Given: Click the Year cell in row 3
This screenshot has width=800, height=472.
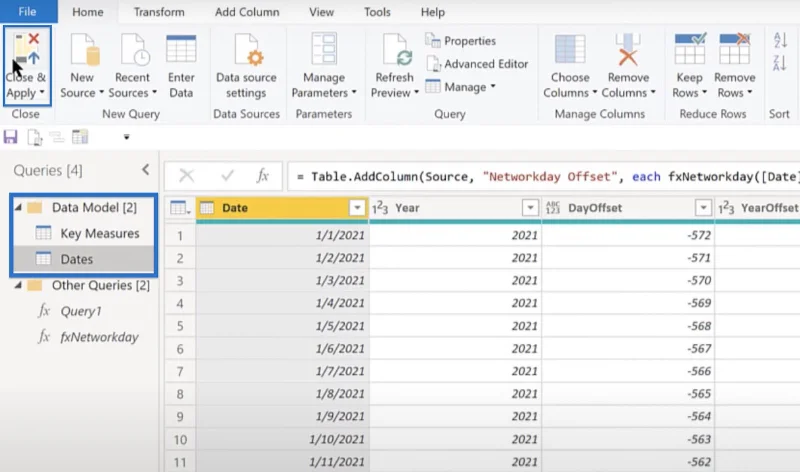Looking at the screenshot, I should (x=455, y=281).
